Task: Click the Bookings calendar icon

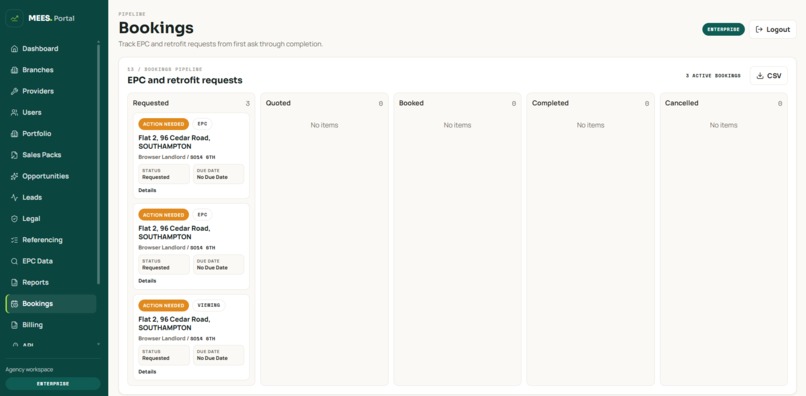Action: click(x=14, y=304)
